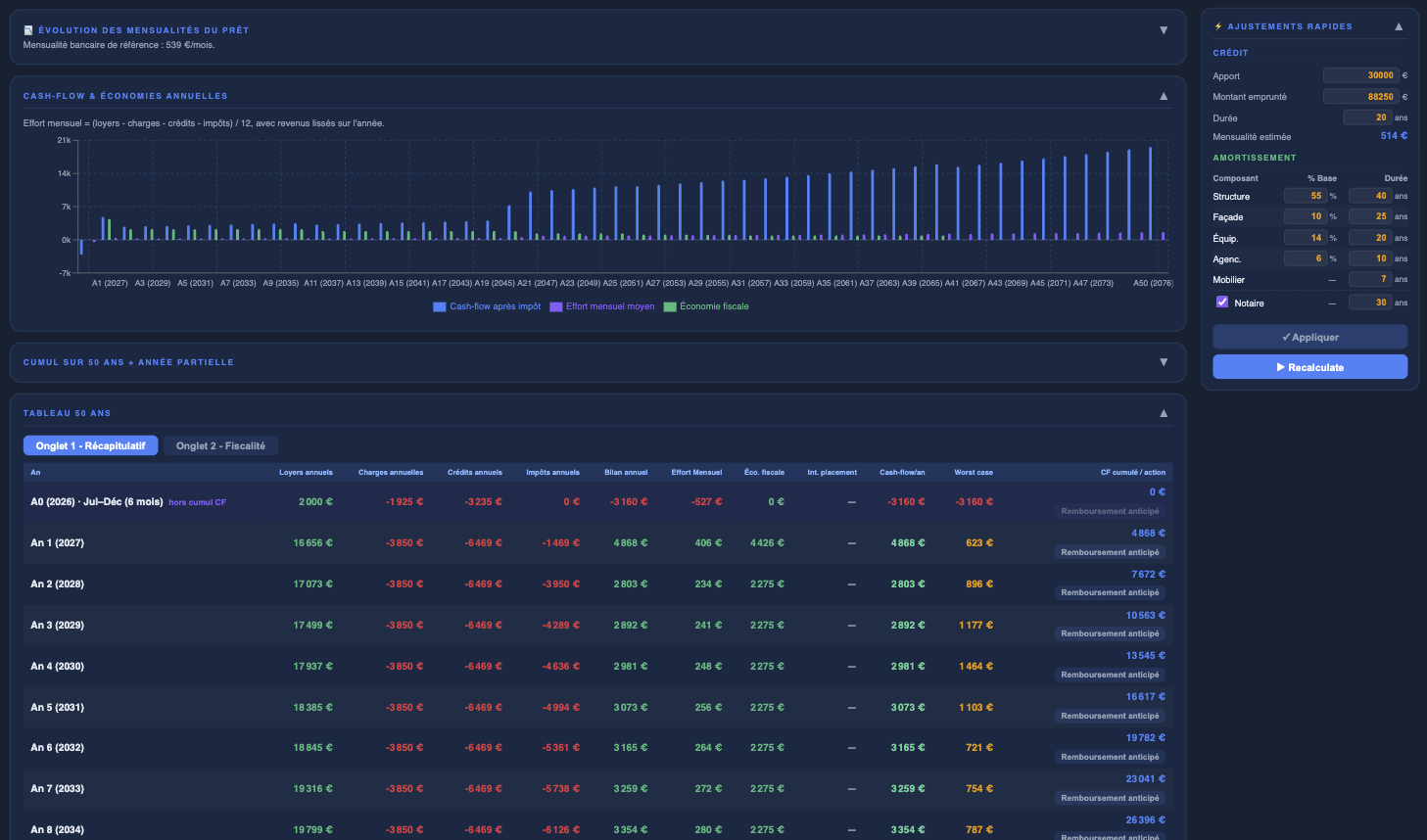1427x840 pixels.
Task: Toggle the Cash-flow après impôt legend entry
Action: (440, 305)
